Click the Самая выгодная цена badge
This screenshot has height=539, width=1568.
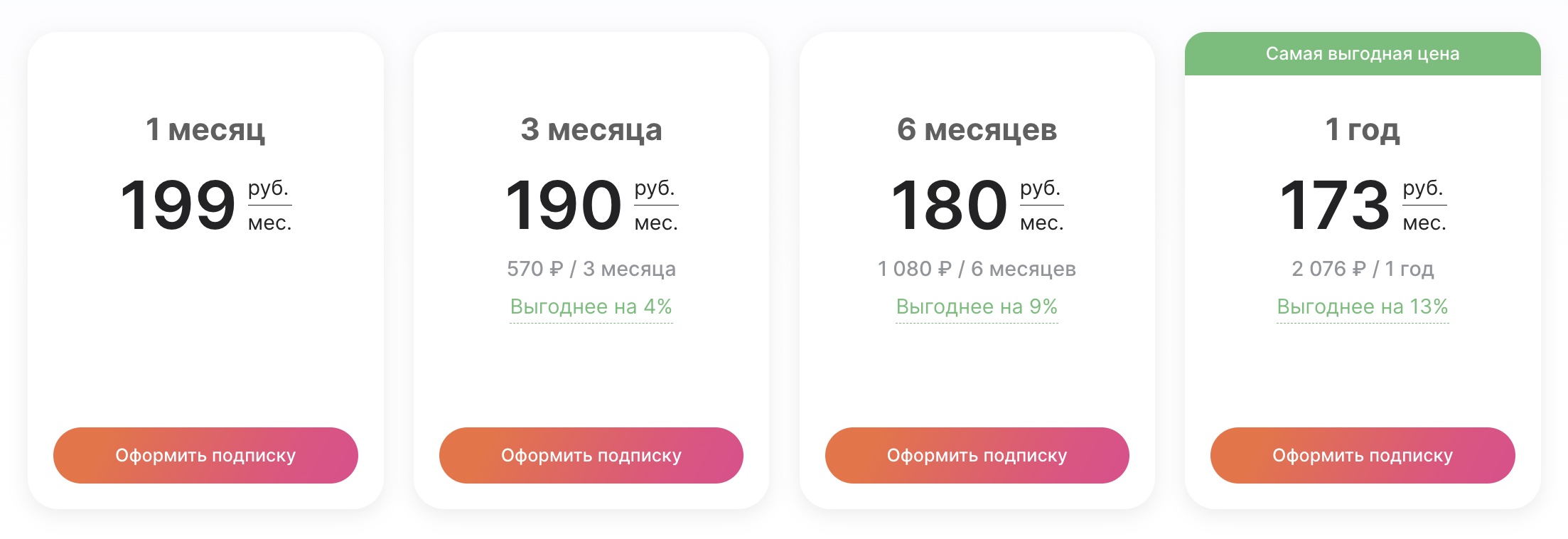(x=1363, y=53)
